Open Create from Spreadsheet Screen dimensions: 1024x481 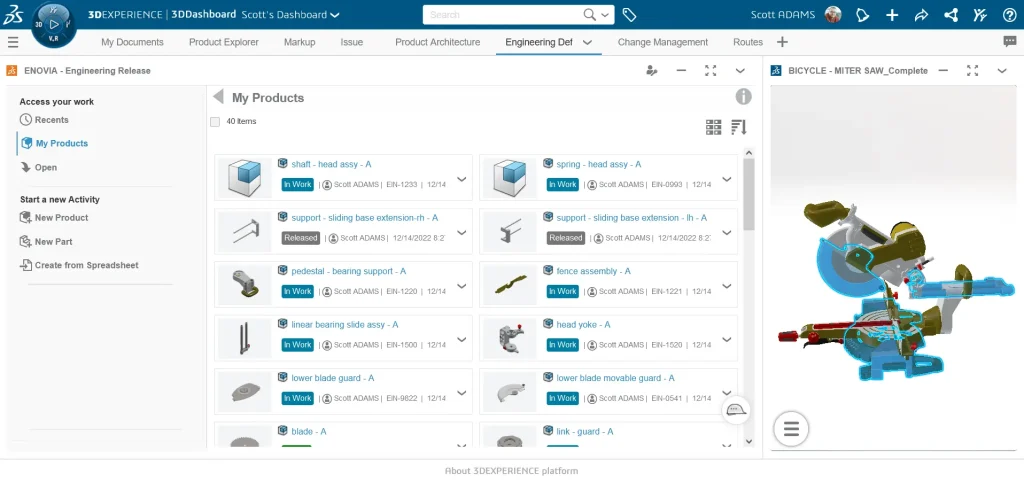pos(86,266)
